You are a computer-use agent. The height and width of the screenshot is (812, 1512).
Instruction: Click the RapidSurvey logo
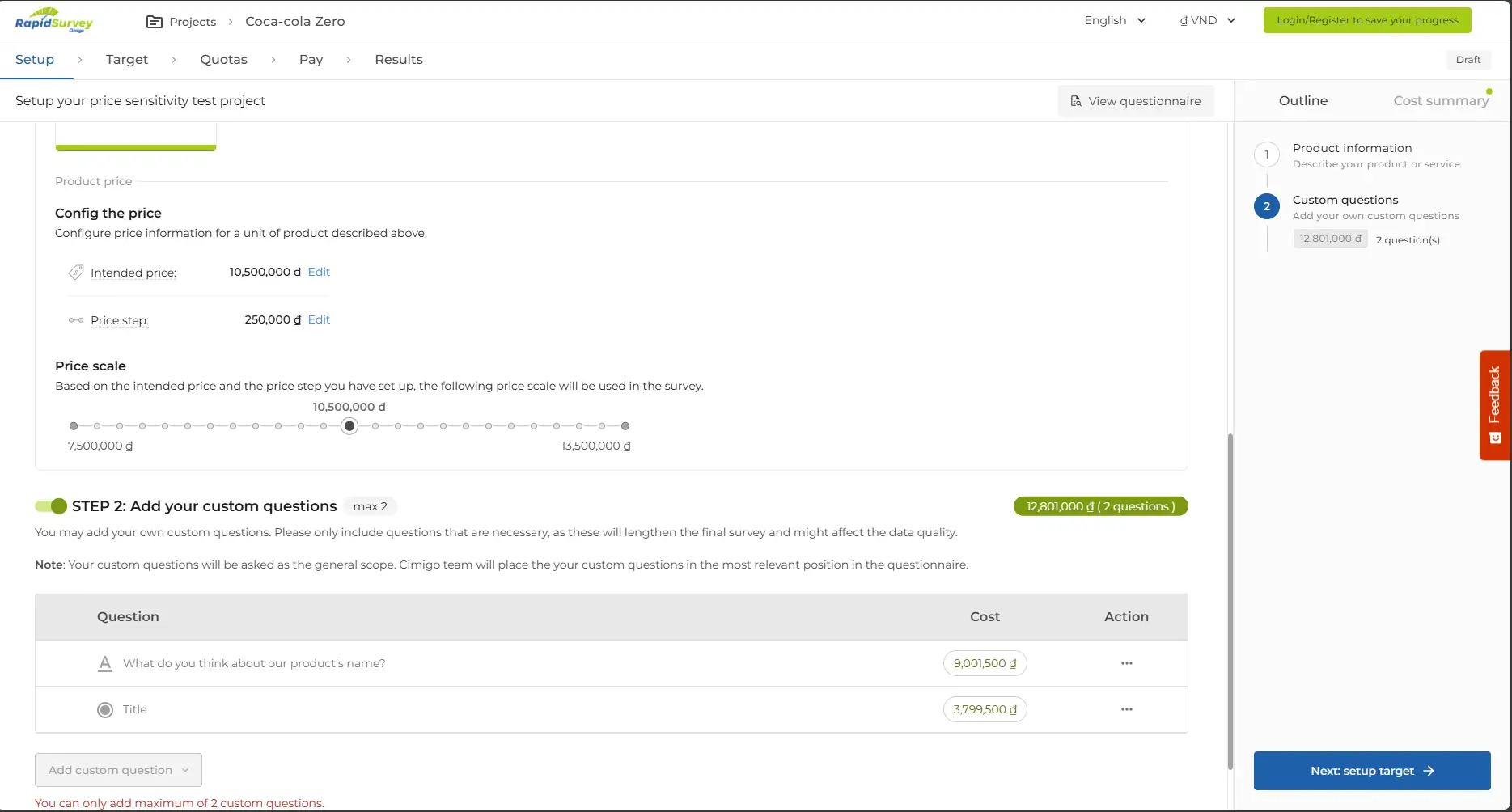53,20
